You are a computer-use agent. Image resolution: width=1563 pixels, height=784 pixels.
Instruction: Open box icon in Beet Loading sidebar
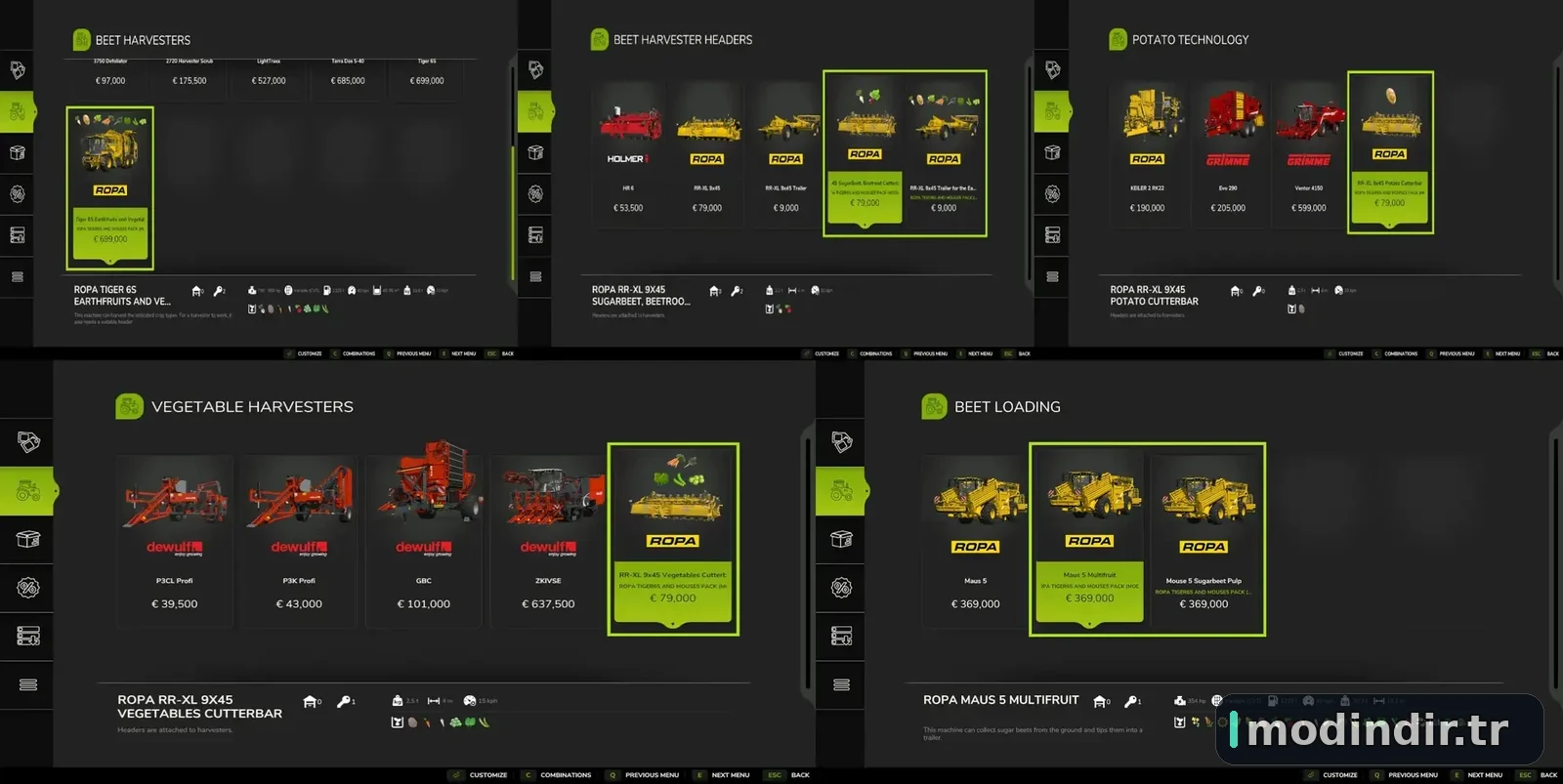pos(841,539)
